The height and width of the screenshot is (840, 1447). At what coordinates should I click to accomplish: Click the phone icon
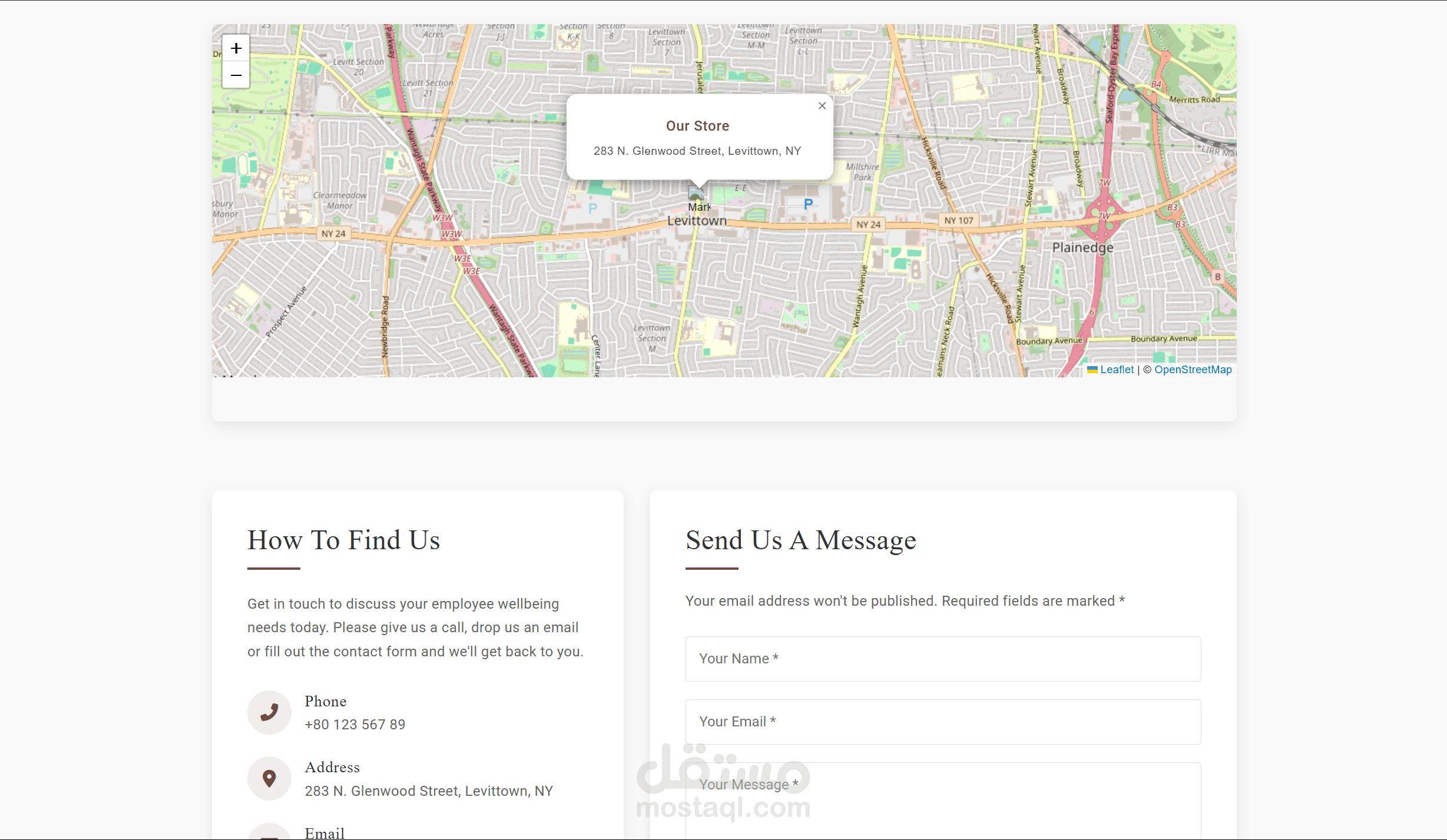pyautogui.click(x=269, y=712)
